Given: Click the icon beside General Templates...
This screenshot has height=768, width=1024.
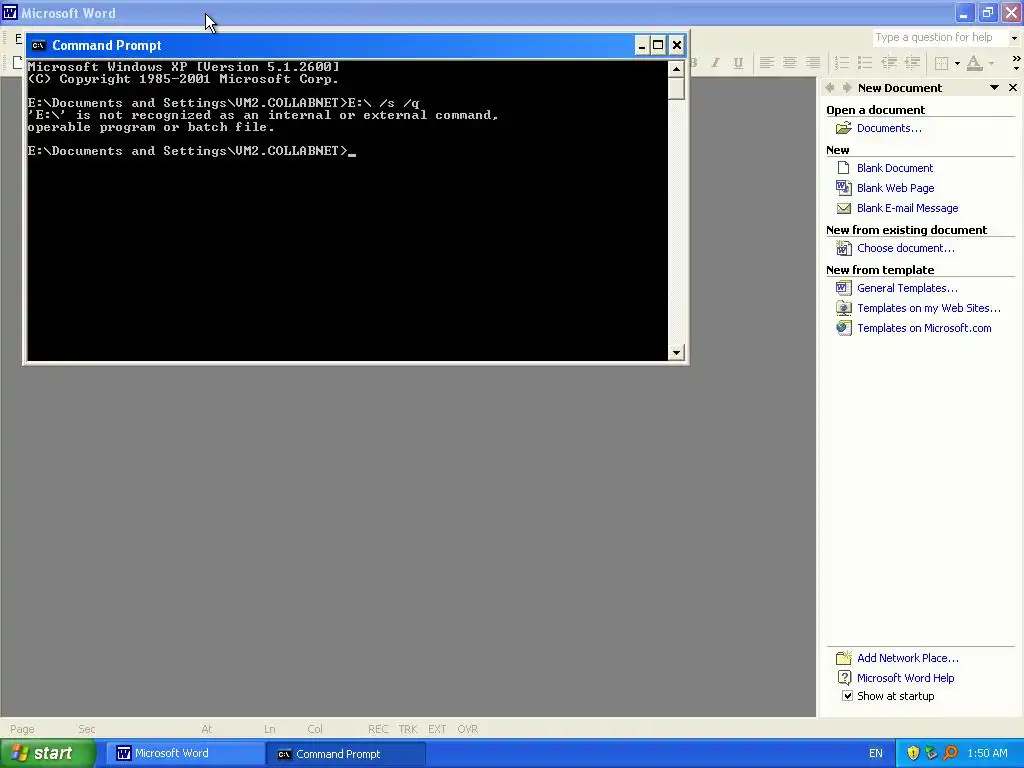Looking at the screenshot, I should [844, 288].
